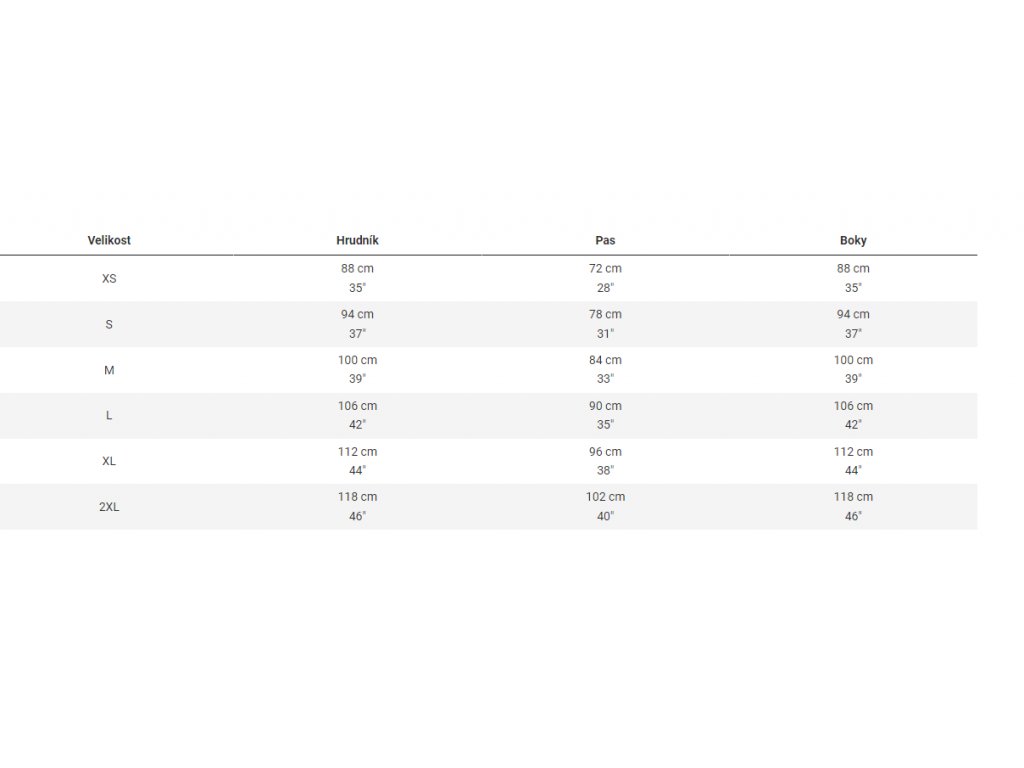The height and width of the screenshot is (768, 1024).
Task: Select the 2XL size row label
Action: 109,507
